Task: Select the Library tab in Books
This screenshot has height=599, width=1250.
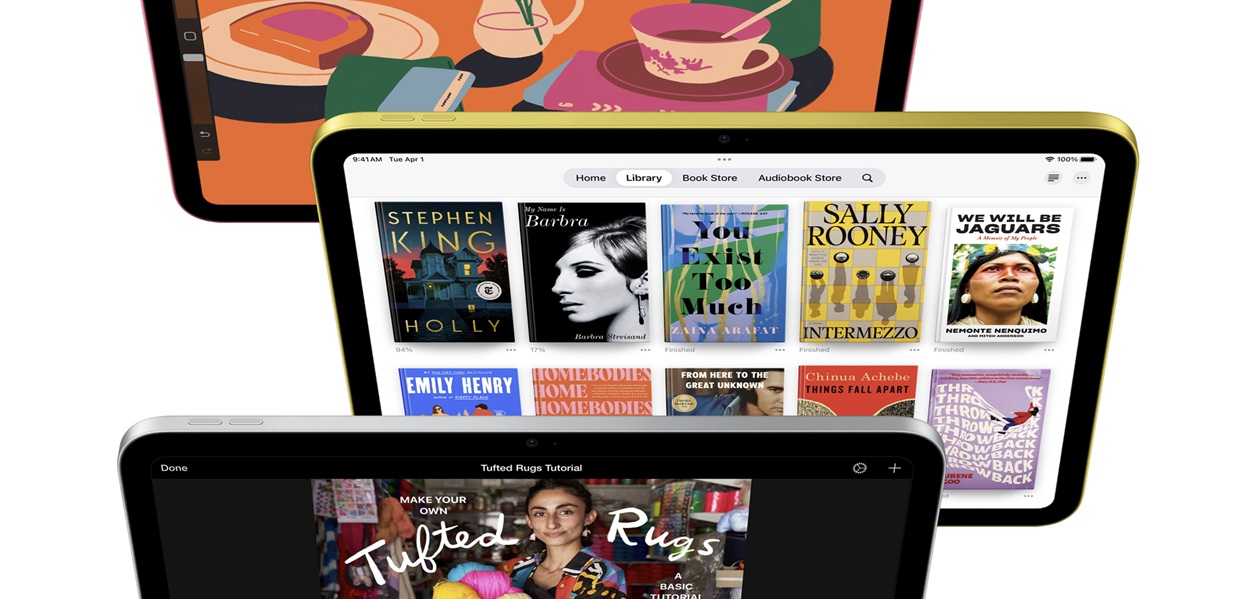Action: (643, 178)
